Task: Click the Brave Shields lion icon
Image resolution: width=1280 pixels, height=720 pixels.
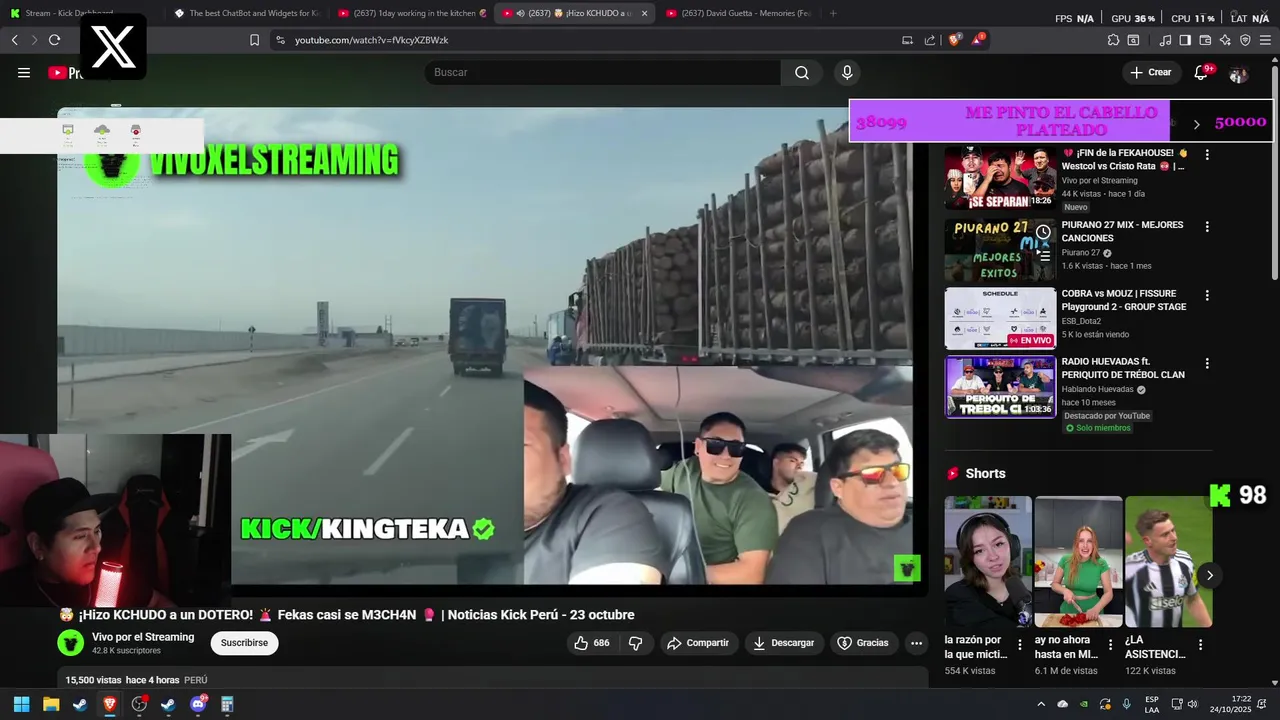Action: (x=955, y=40)
